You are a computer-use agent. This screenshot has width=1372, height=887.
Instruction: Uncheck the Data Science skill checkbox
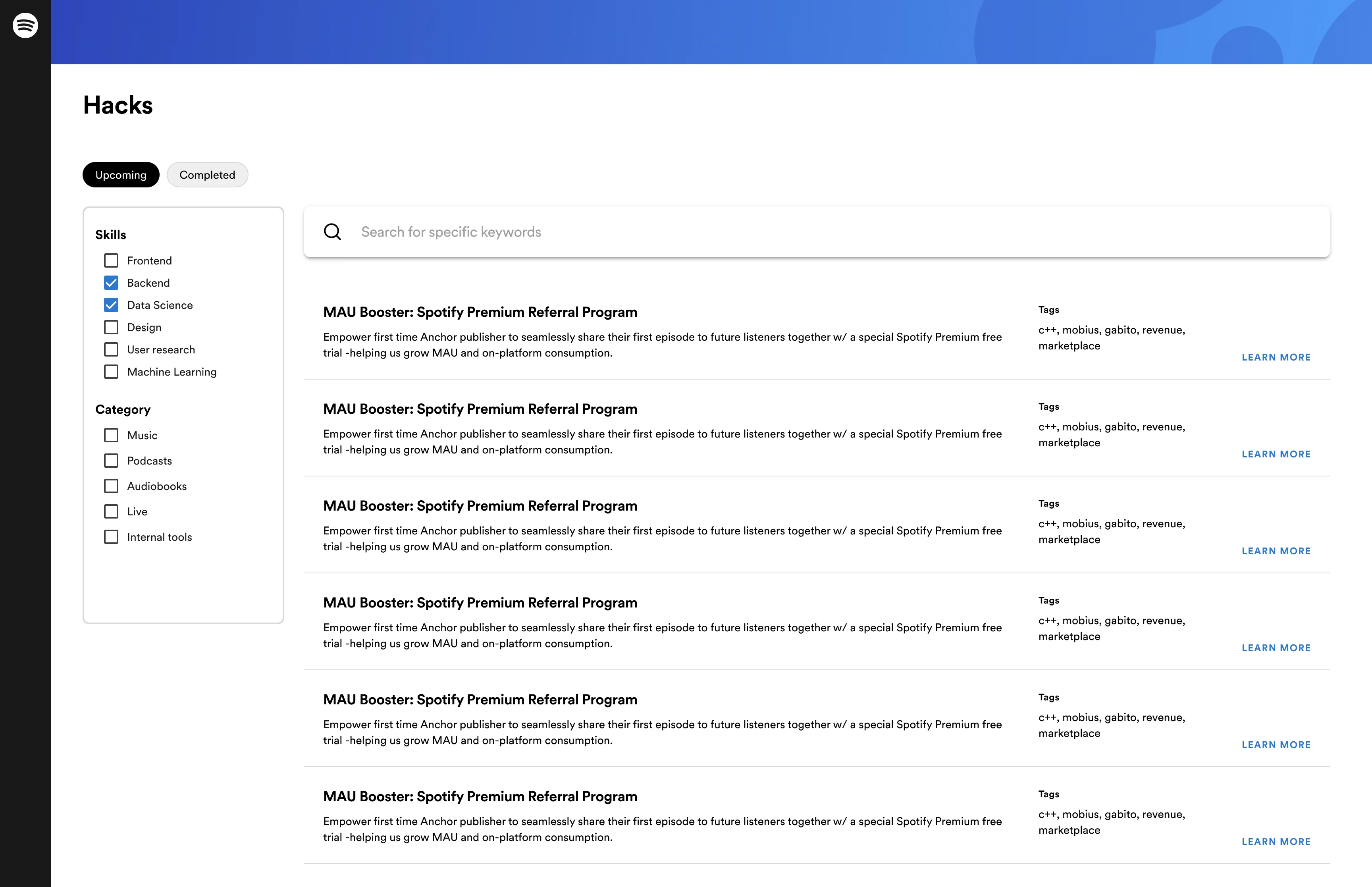pyautogui.click(x=111, y=305)
